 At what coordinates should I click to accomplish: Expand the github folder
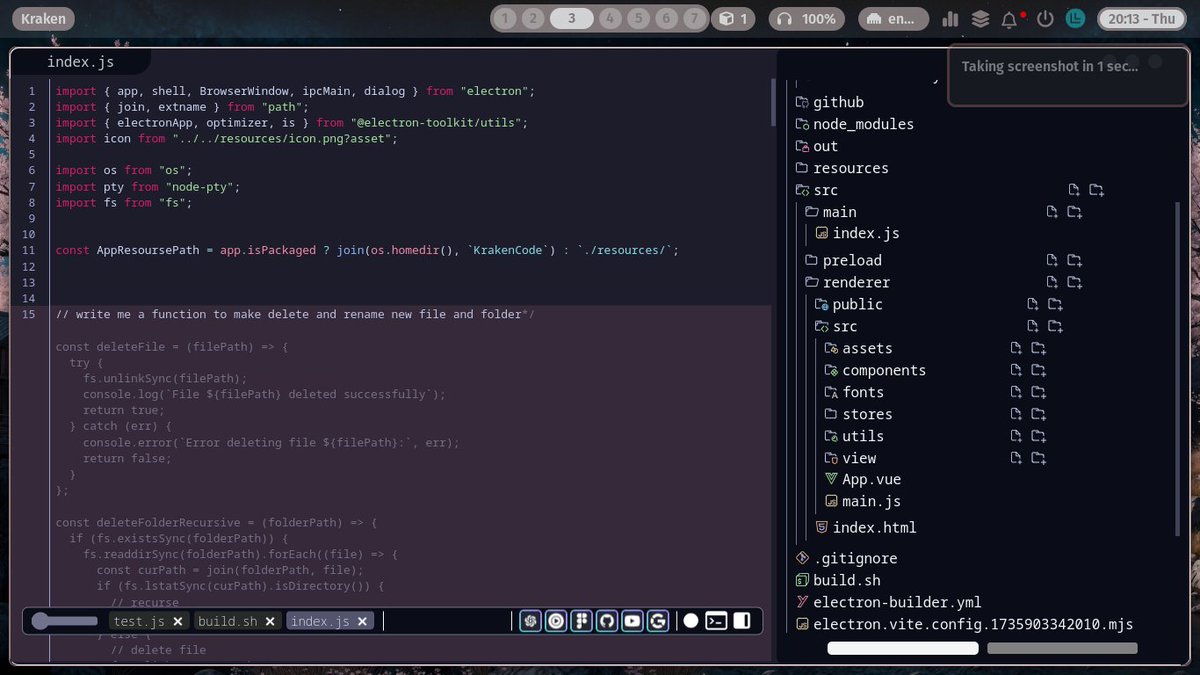tap(829, 102)
